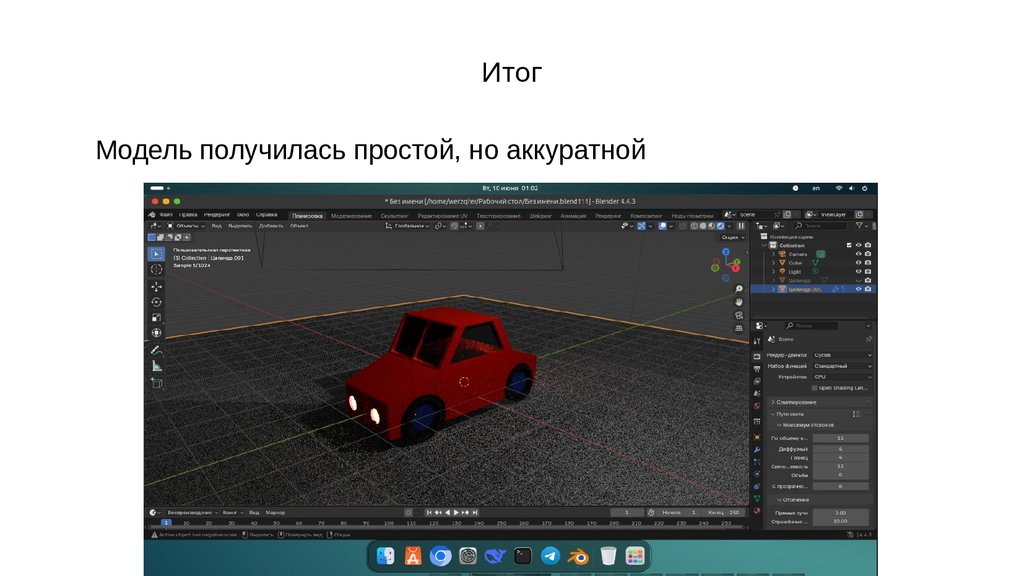Select the Move tool in the toolbar
Screen dimensions: 1024x576
pyautogui.click(x=156, y=286)
